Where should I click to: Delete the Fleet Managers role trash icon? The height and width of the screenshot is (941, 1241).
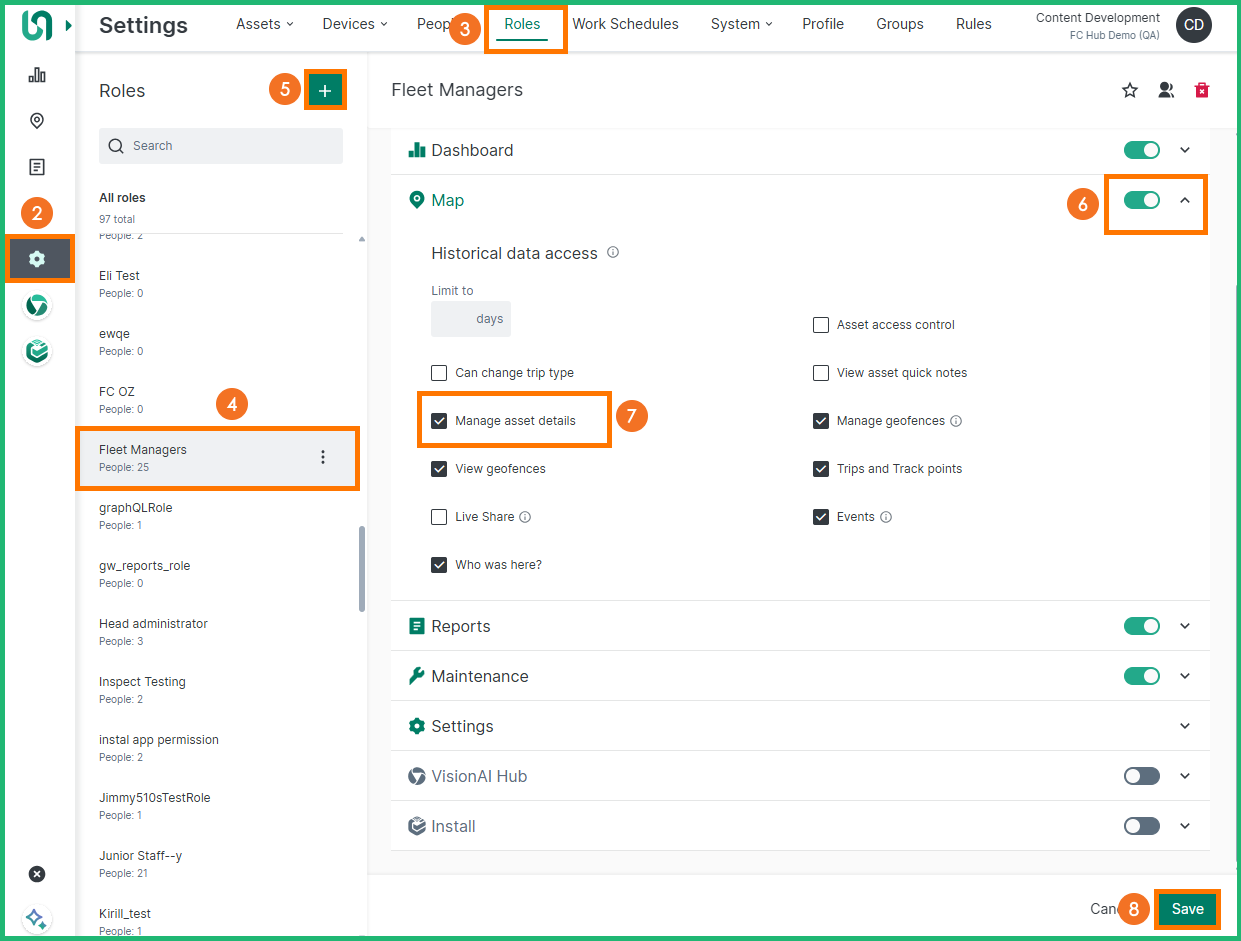(1202, 91)
